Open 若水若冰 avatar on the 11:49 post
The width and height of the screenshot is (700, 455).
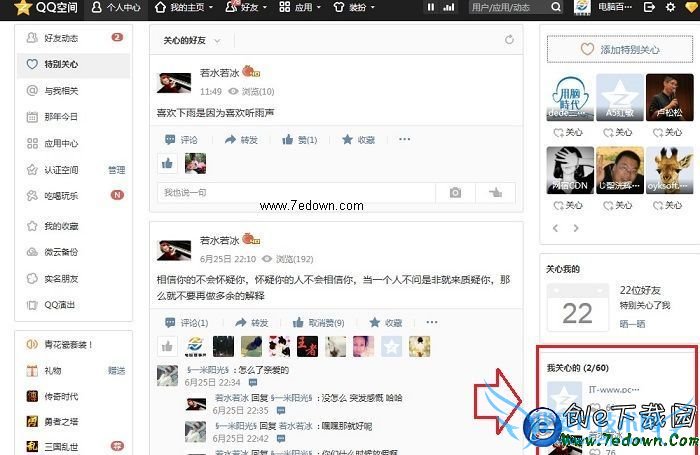pos(174,83)
